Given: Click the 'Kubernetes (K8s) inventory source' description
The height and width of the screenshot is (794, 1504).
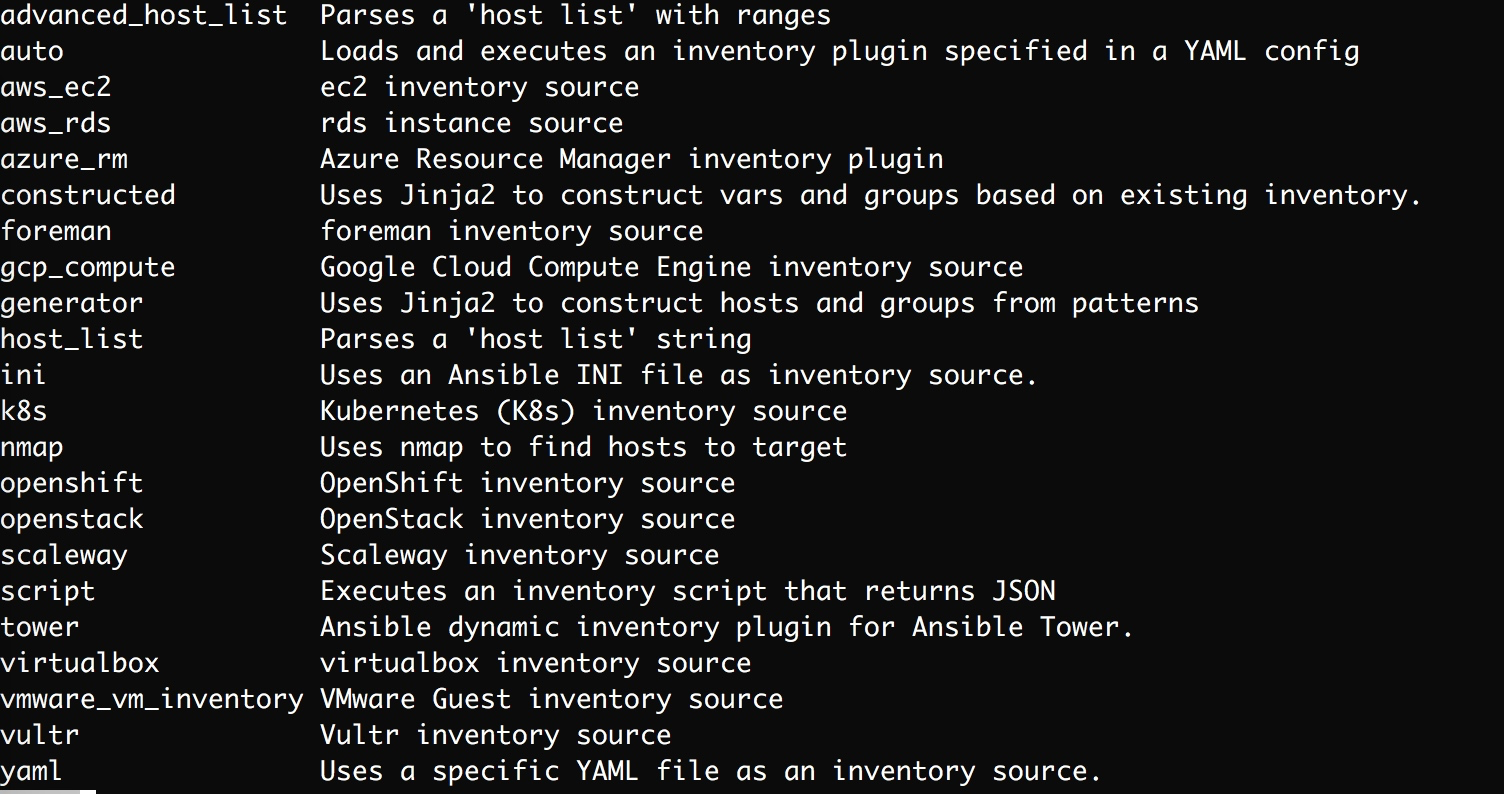Looking at the screenshot, I should coord(583,411).
